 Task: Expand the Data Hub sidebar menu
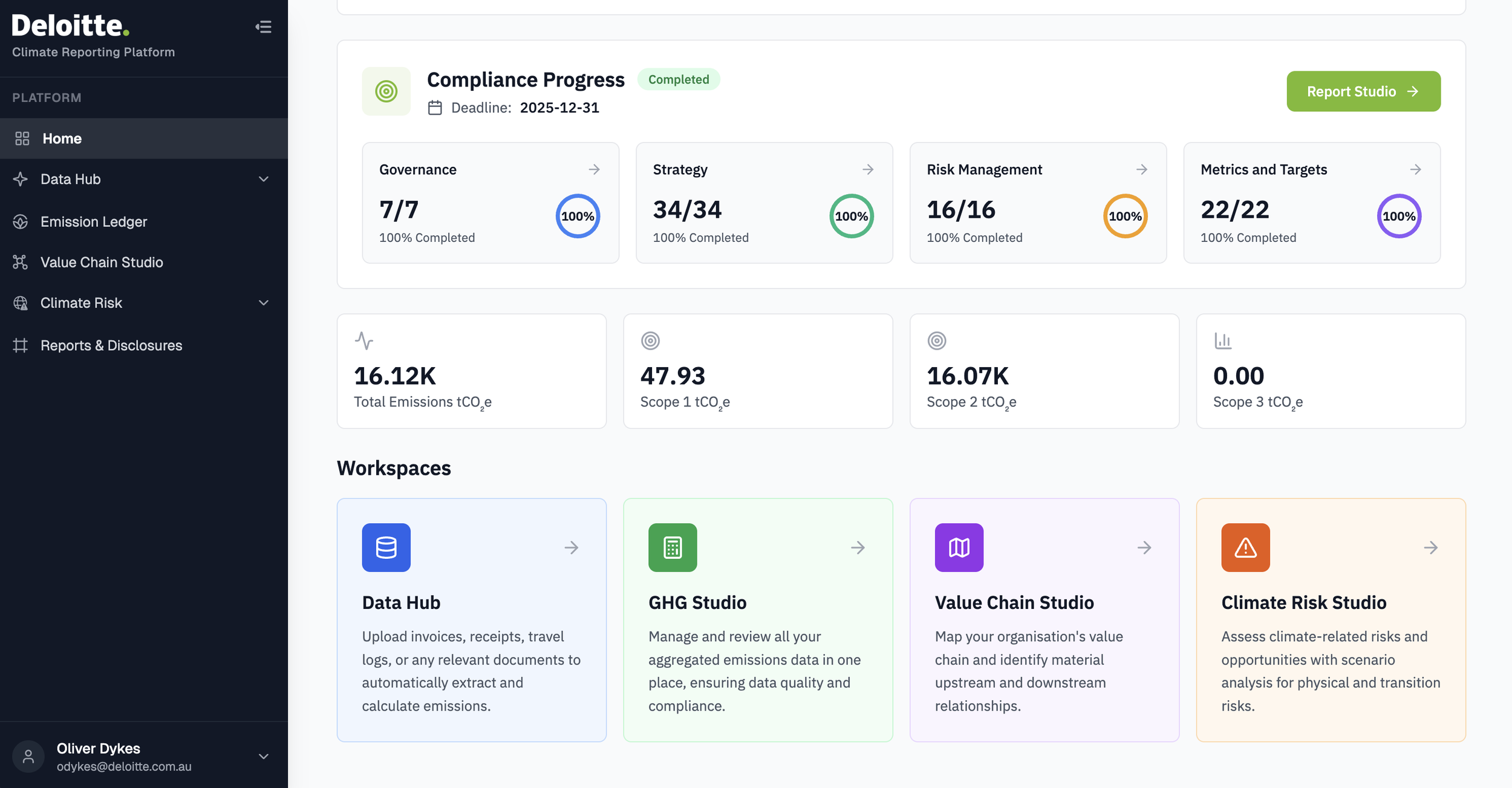tap(264, 179)
